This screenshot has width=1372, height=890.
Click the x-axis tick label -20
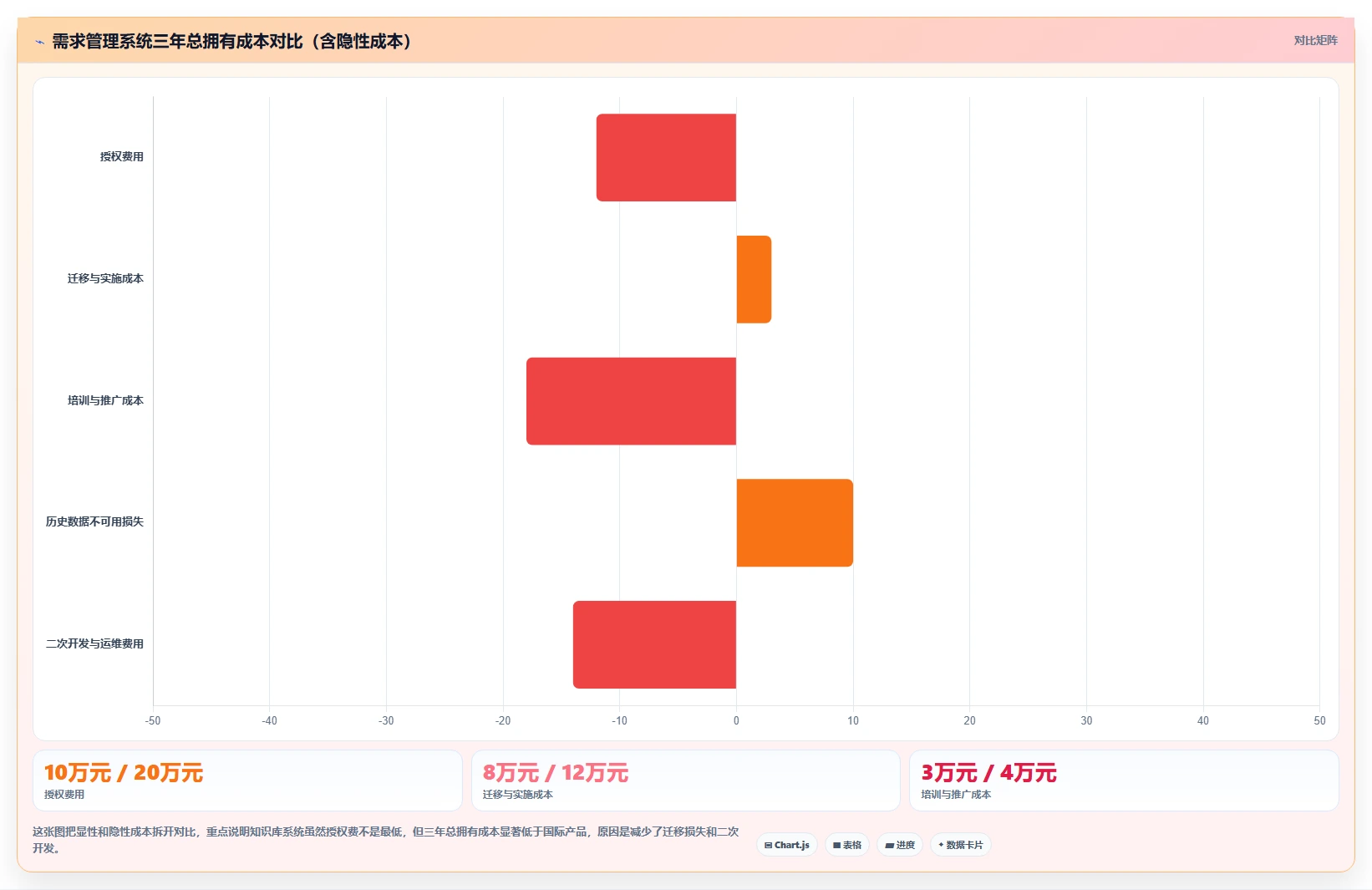tap(503, 720)
